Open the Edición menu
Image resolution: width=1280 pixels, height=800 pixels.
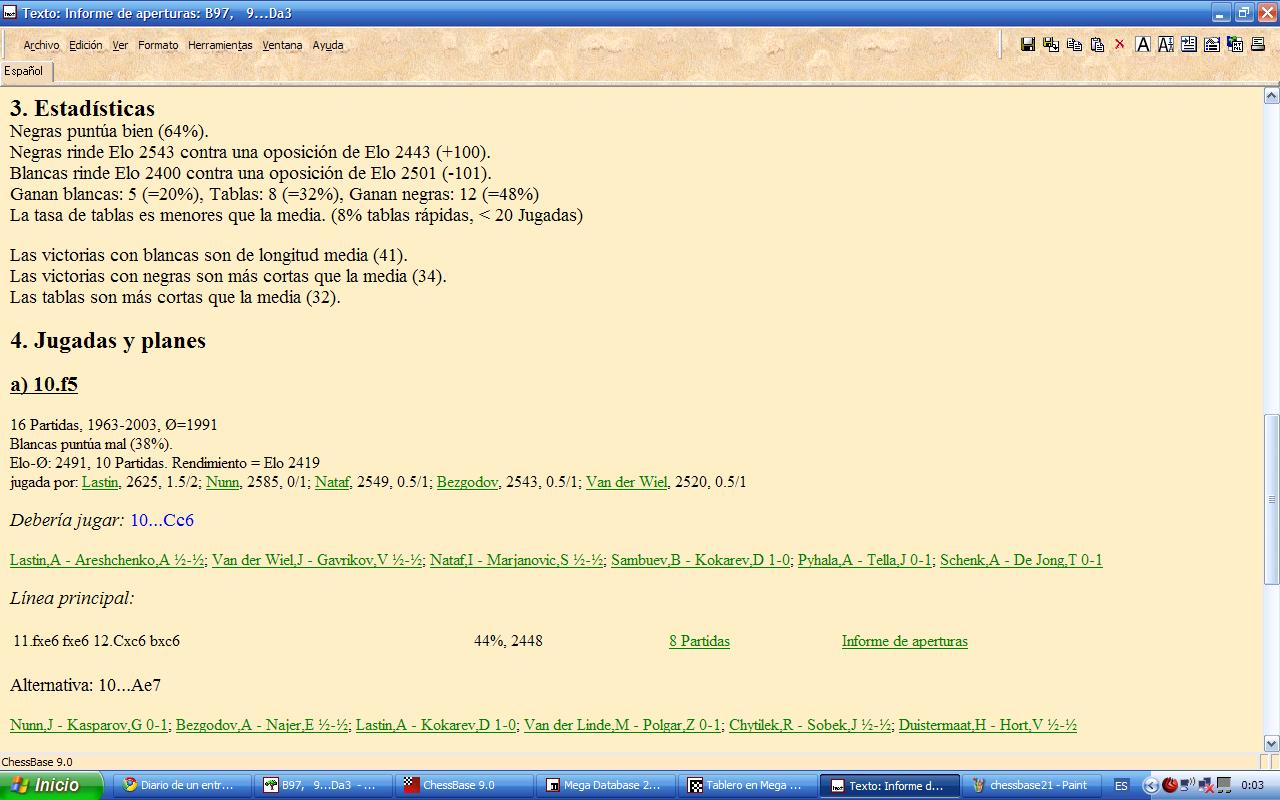click(86, 45)
